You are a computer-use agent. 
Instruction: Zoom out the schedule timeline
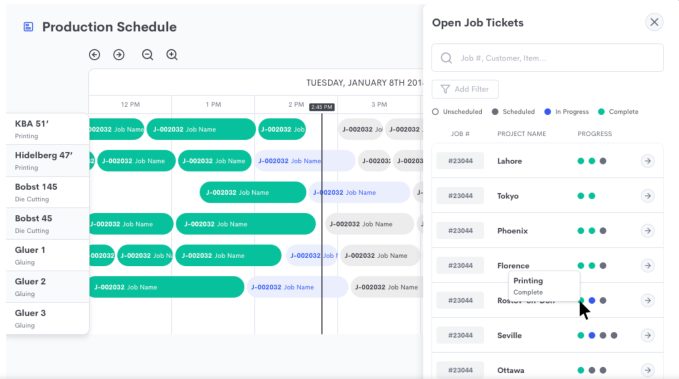point(147,55)
